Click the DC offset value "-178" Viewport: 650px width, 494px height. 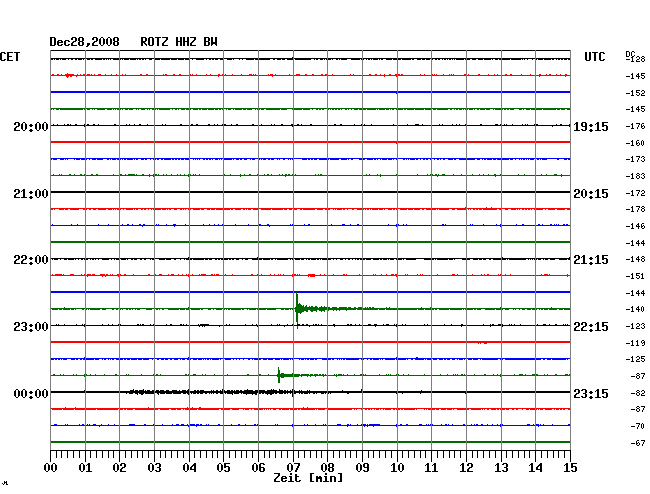point(635,209)
